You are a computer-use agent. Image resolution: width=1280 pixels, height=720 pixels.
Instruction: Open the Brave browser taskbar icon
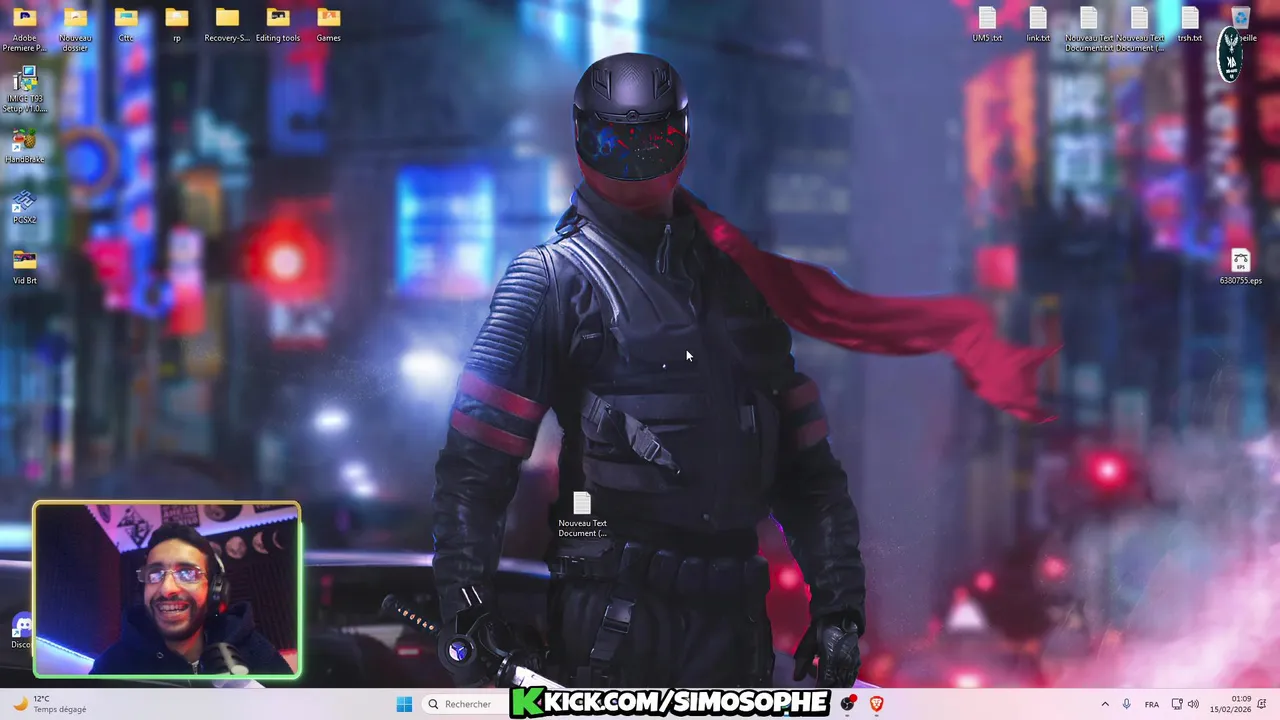877,704
